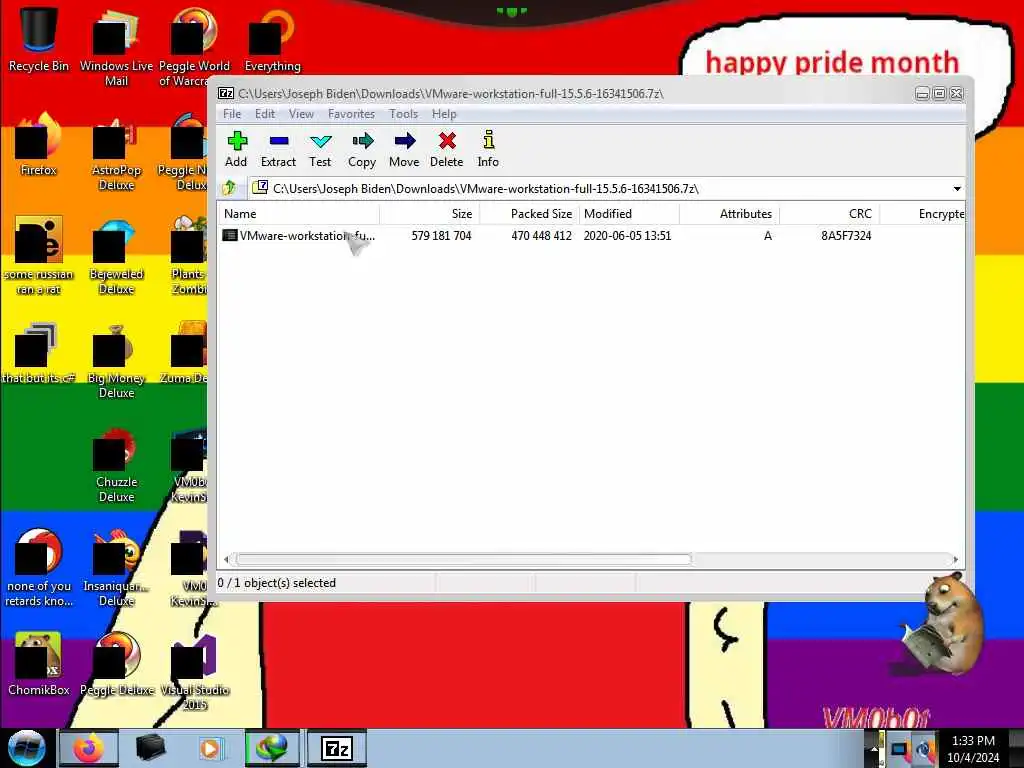Click the 7z taskbar button
The image size is (1024, 768).
pos(337,748)
